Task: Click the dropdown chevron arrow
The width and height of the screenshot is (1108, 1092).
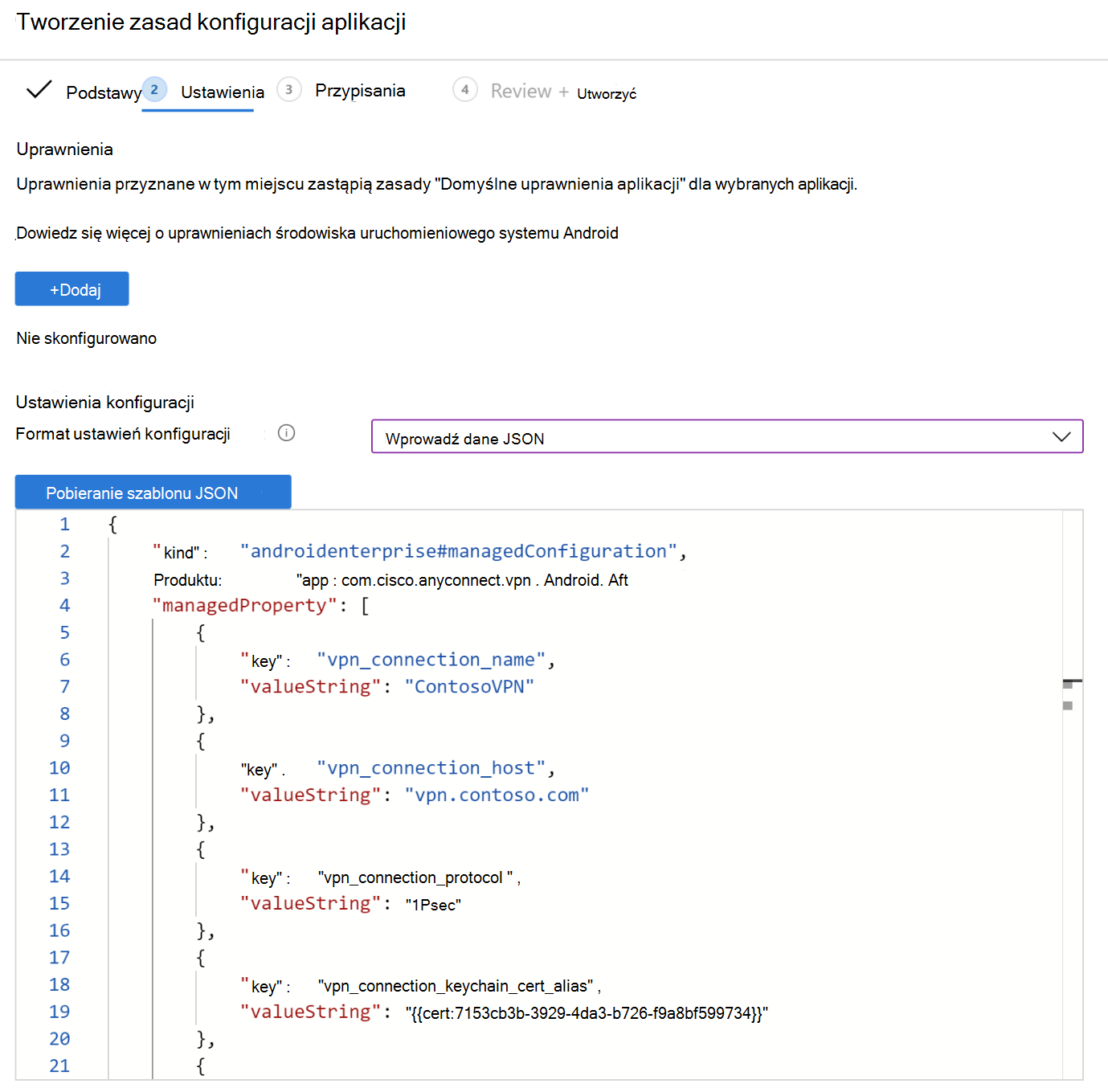Action: pos(1061,436)
